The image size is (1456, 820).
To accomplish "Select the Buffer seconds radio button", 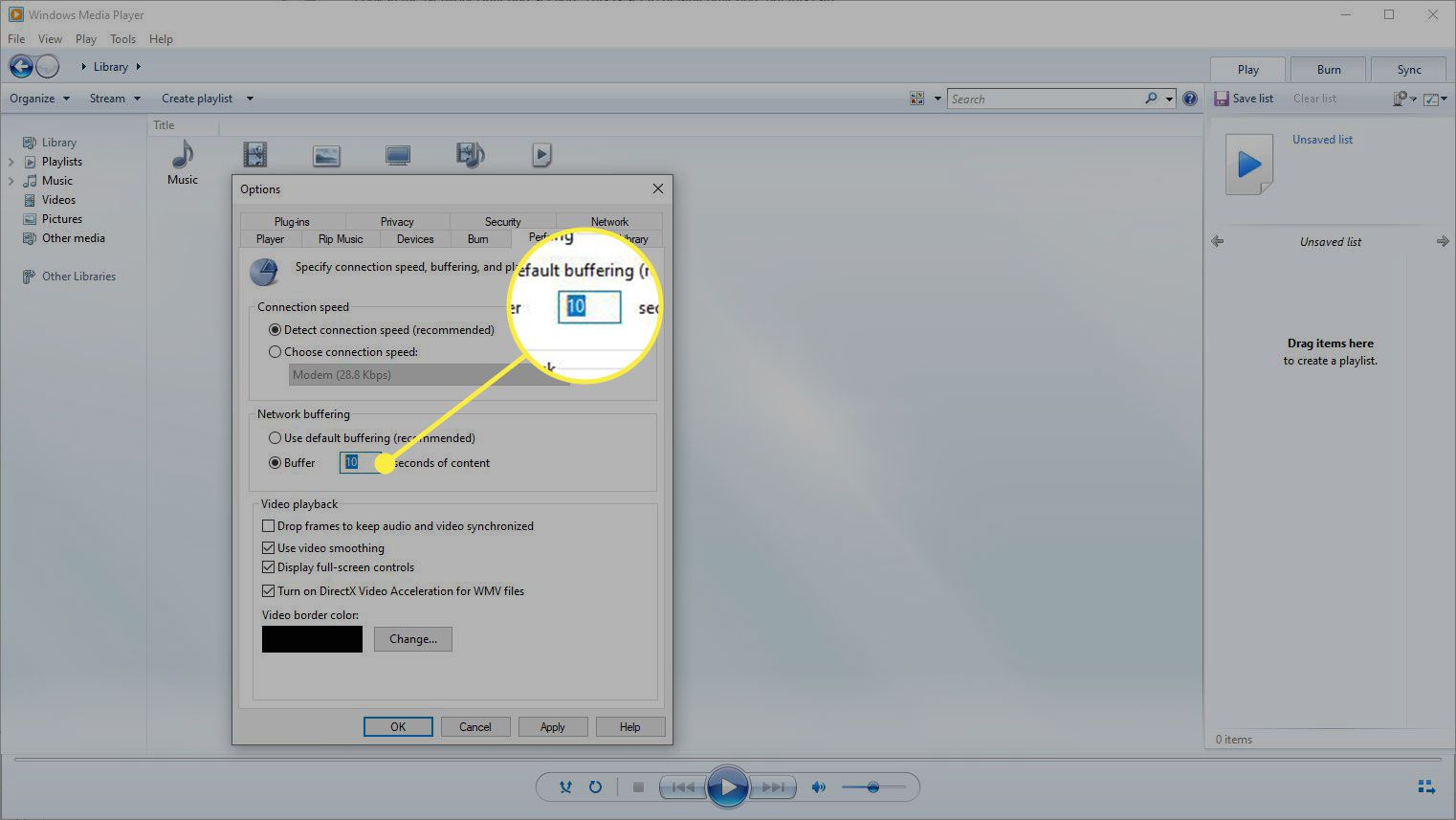I will (276, 462).
